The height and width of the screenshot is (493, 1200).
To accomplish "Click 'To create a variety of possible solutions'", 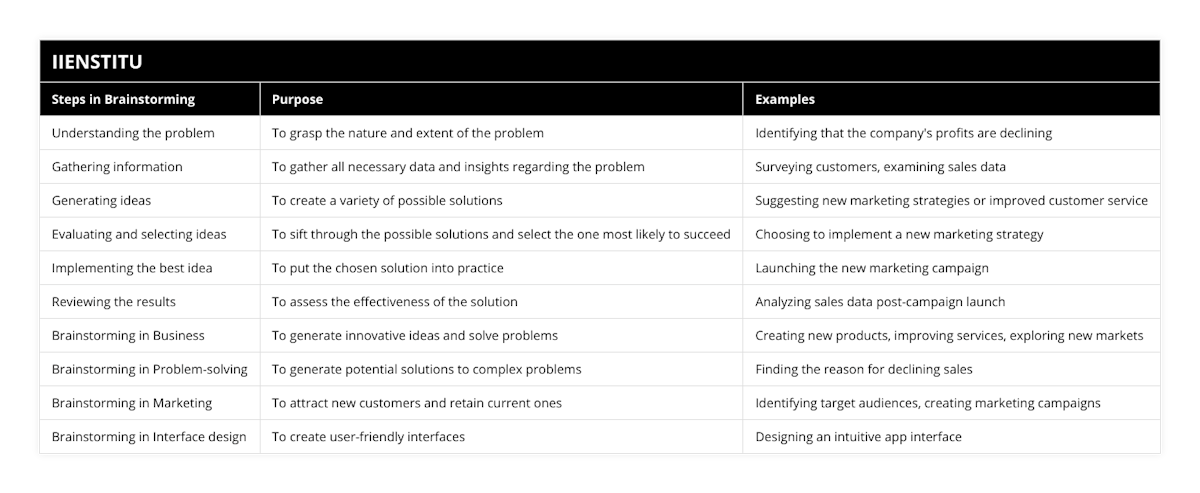I will (387, 200).
